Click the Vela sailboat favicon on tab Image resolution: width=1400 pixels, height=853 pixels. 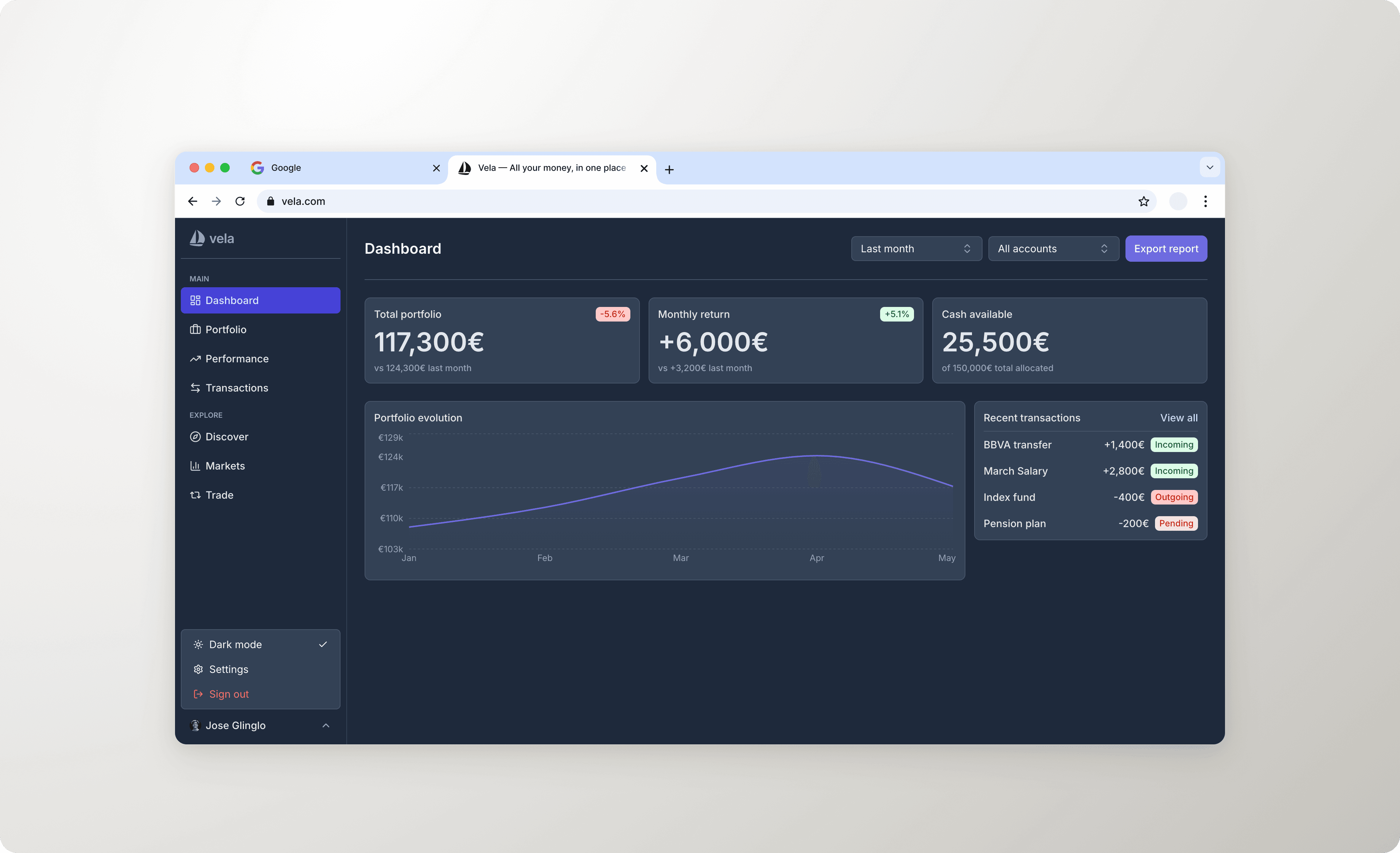pos(465,168)
